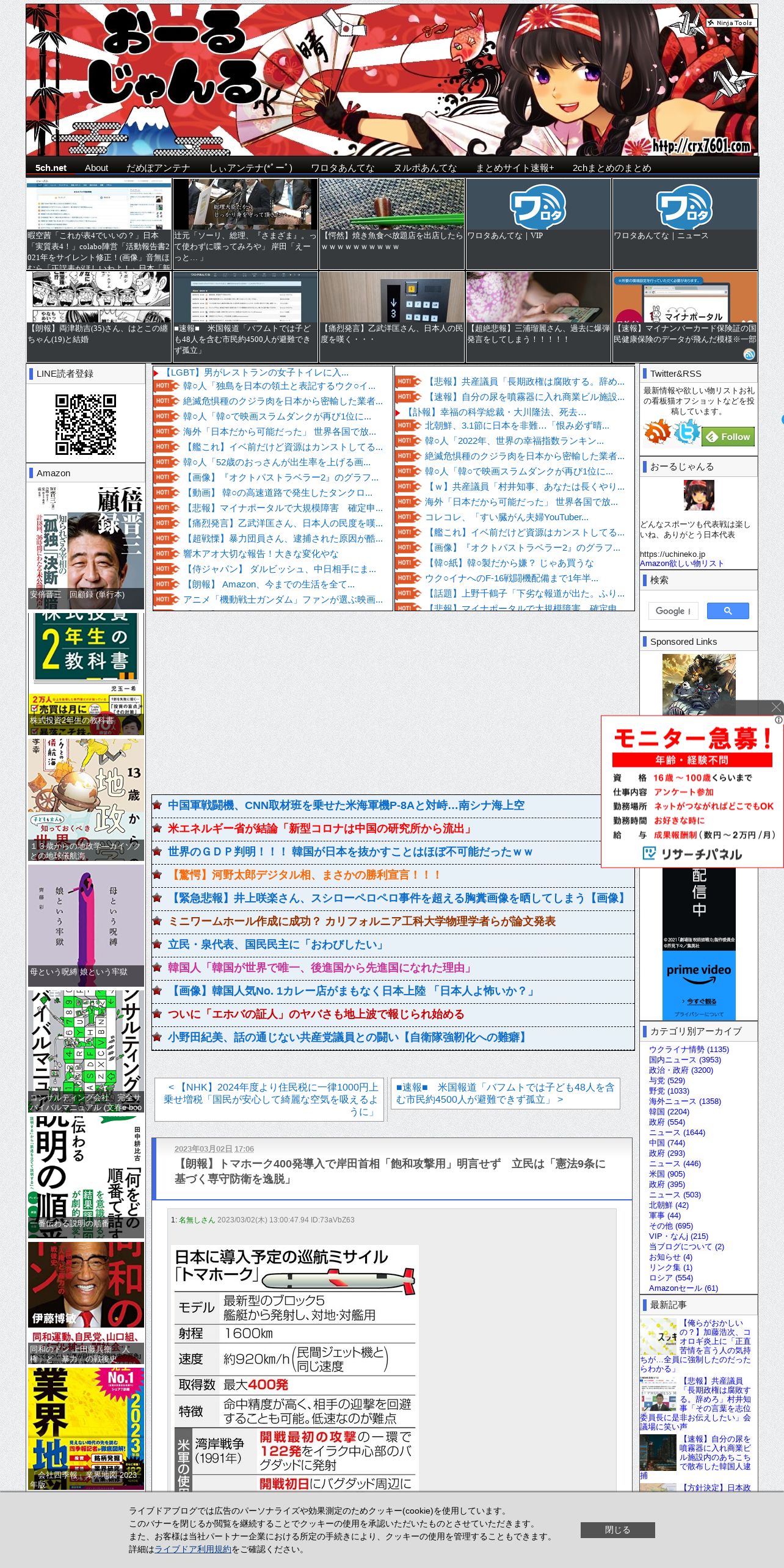Open headline 韓国人「韓国が世界で唯一
The height and width of the screenshot is (1568, 784).
pyautogui.click(x=321, y=968)
